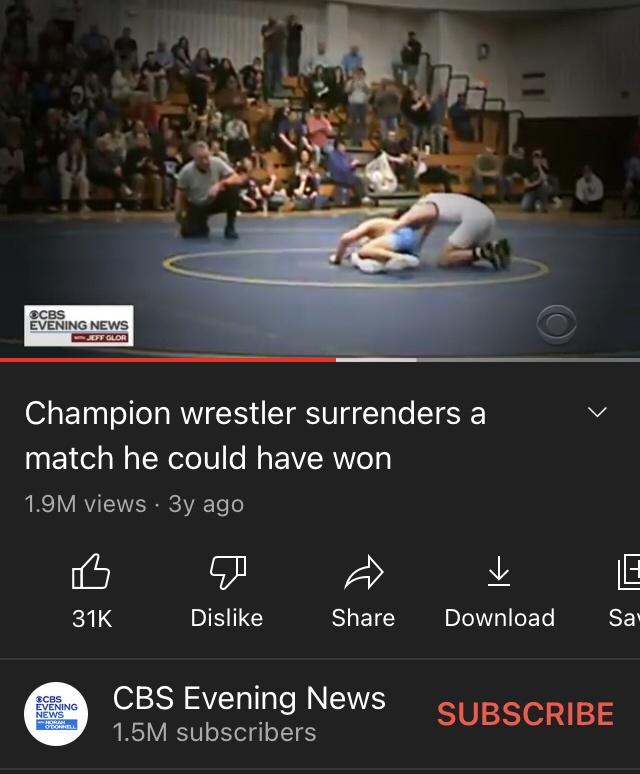This screenshot has height=774, width=640.
Task: Tap the thumbs-down dislike icon
Action: (x=228, y=572)
